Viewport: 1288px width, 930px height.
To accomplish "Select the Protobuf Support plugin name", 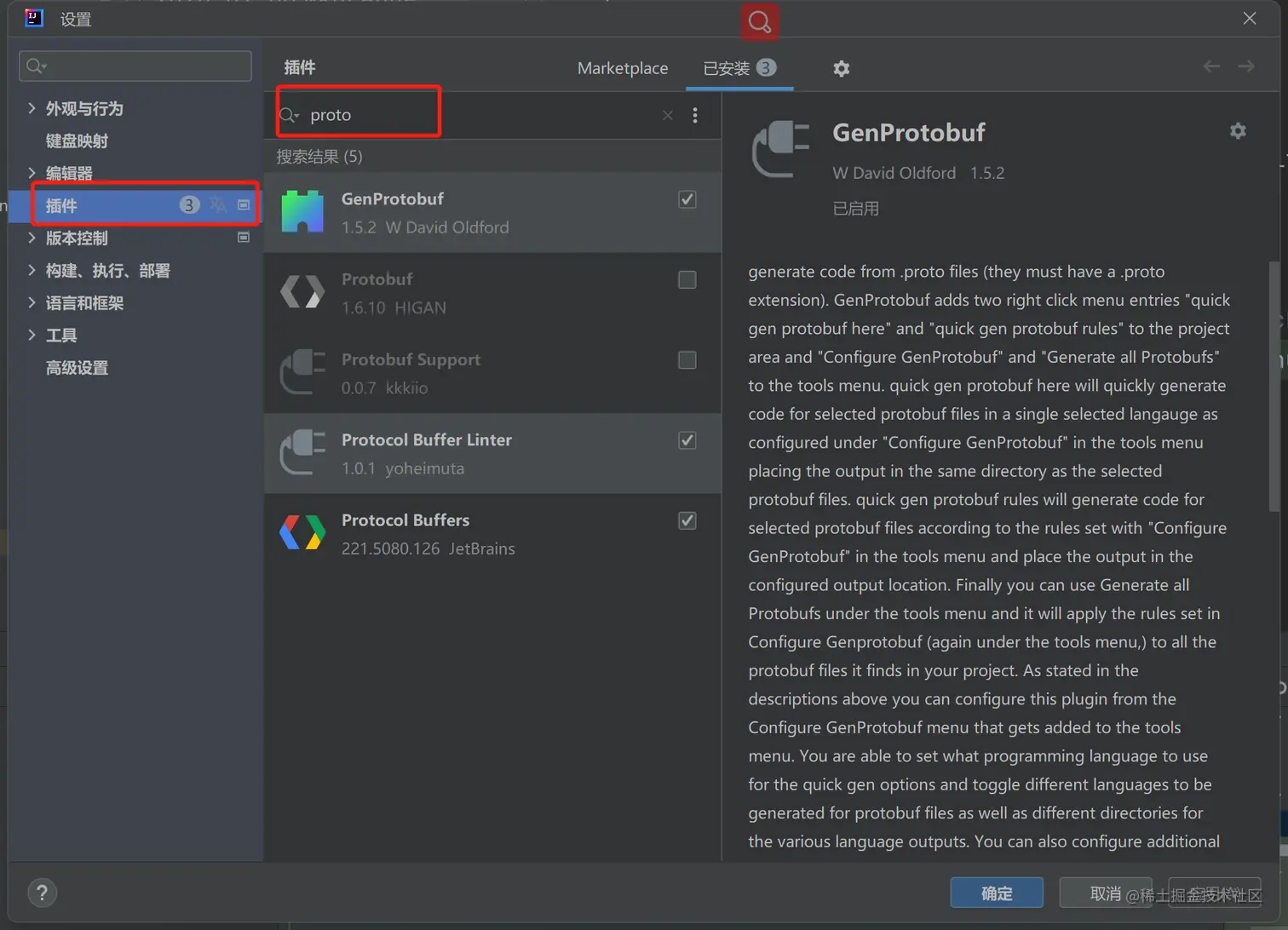I will point(411,359).
